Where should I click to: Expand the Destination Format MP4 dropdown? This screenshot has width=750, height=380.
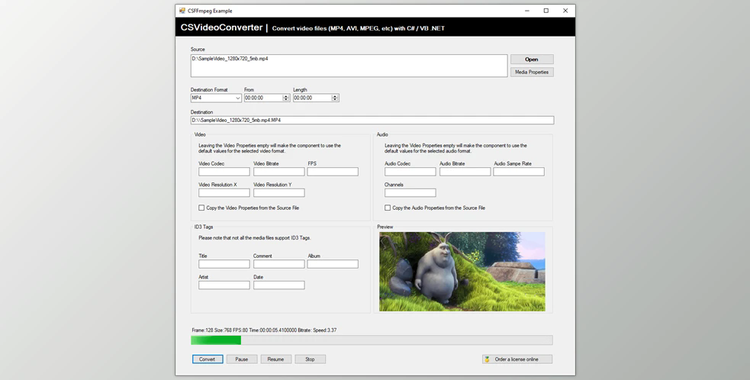238,98
